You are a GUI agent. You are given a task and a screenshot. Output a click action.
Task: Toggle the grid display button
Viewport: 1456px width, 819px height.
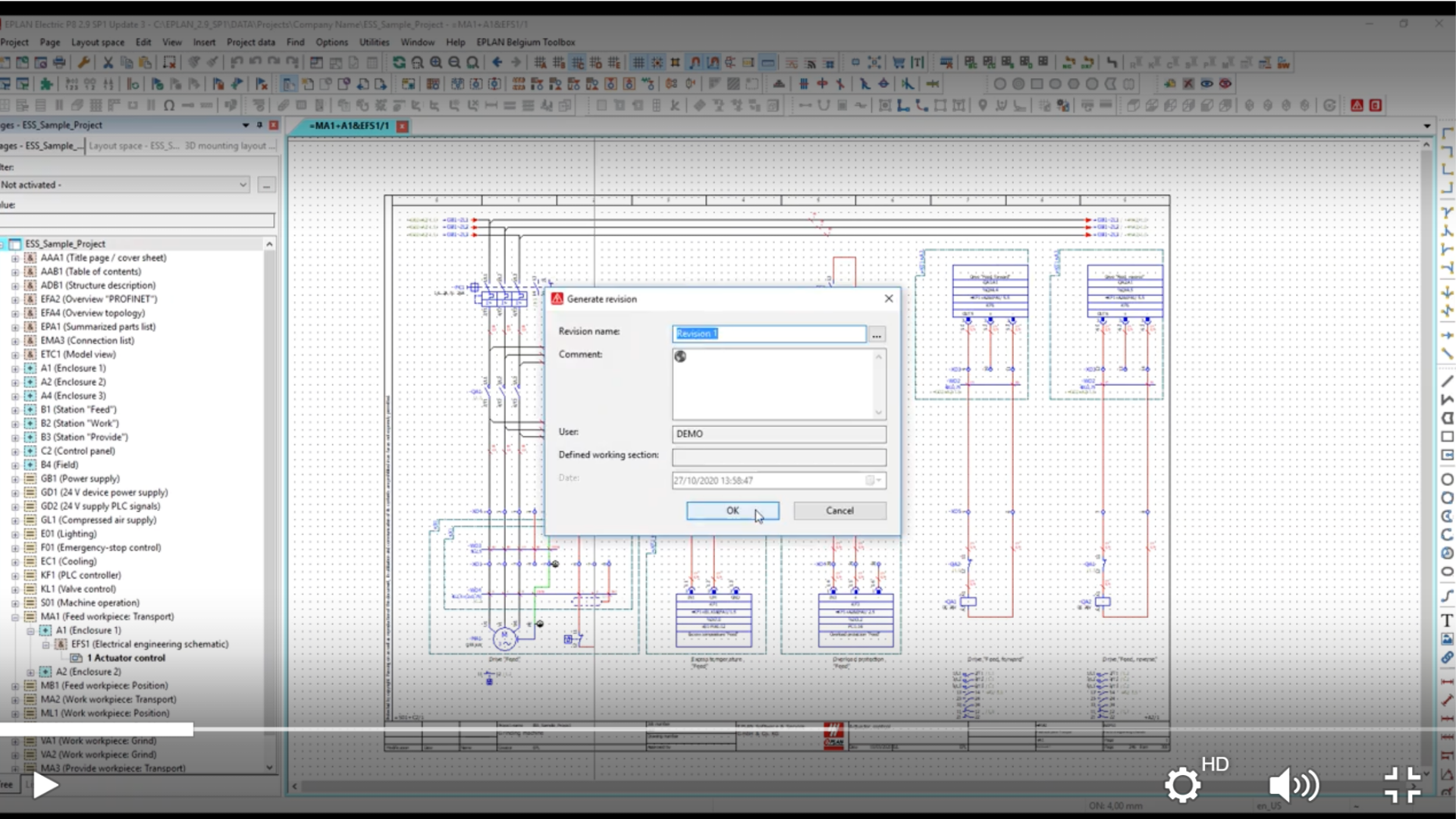(639, 63)
